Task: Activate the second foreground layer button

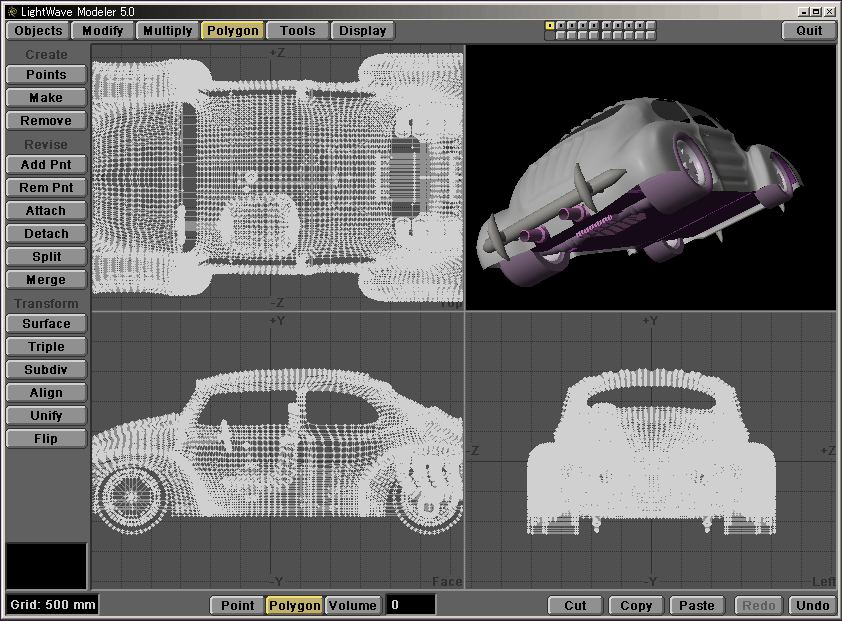Action: (x=561, y=25)
